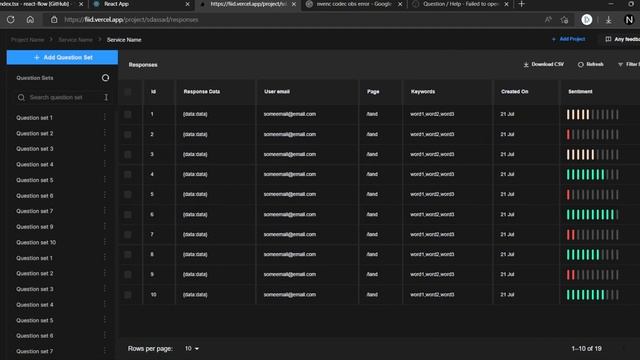Open the browser profile avatar labelled N
This screenshot has width=640, height=360.
[629, 20]
